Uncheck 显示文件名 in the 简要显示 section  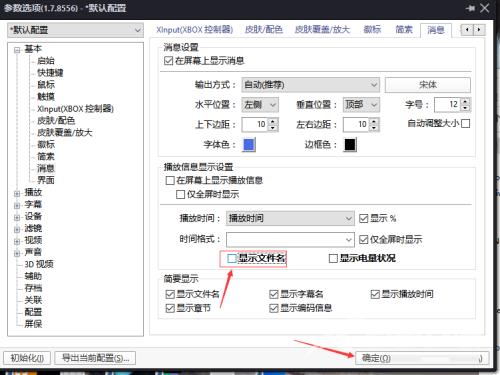[x=170, y=294]
